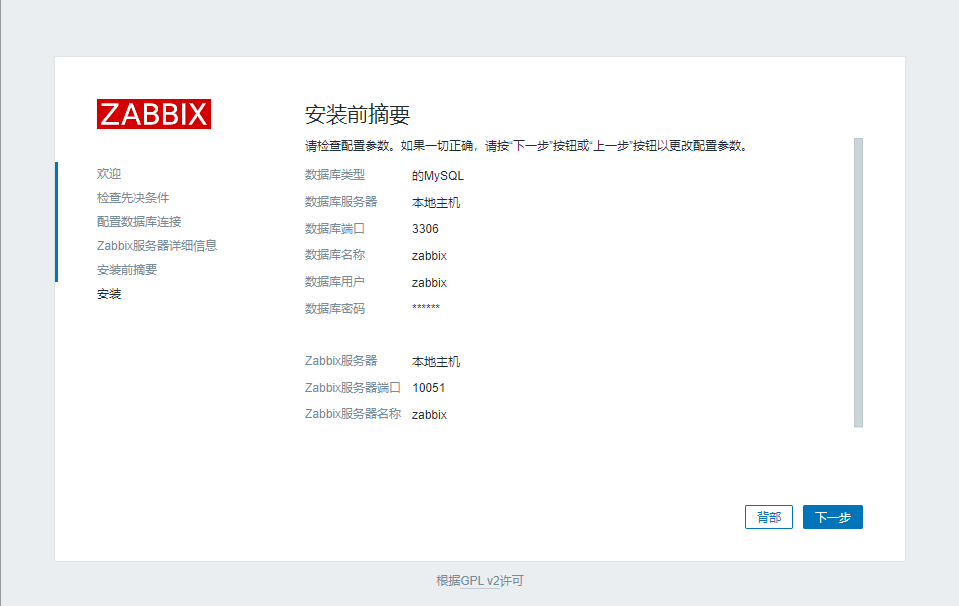Click the 数据库用户 label

click(x=335, y=282)
